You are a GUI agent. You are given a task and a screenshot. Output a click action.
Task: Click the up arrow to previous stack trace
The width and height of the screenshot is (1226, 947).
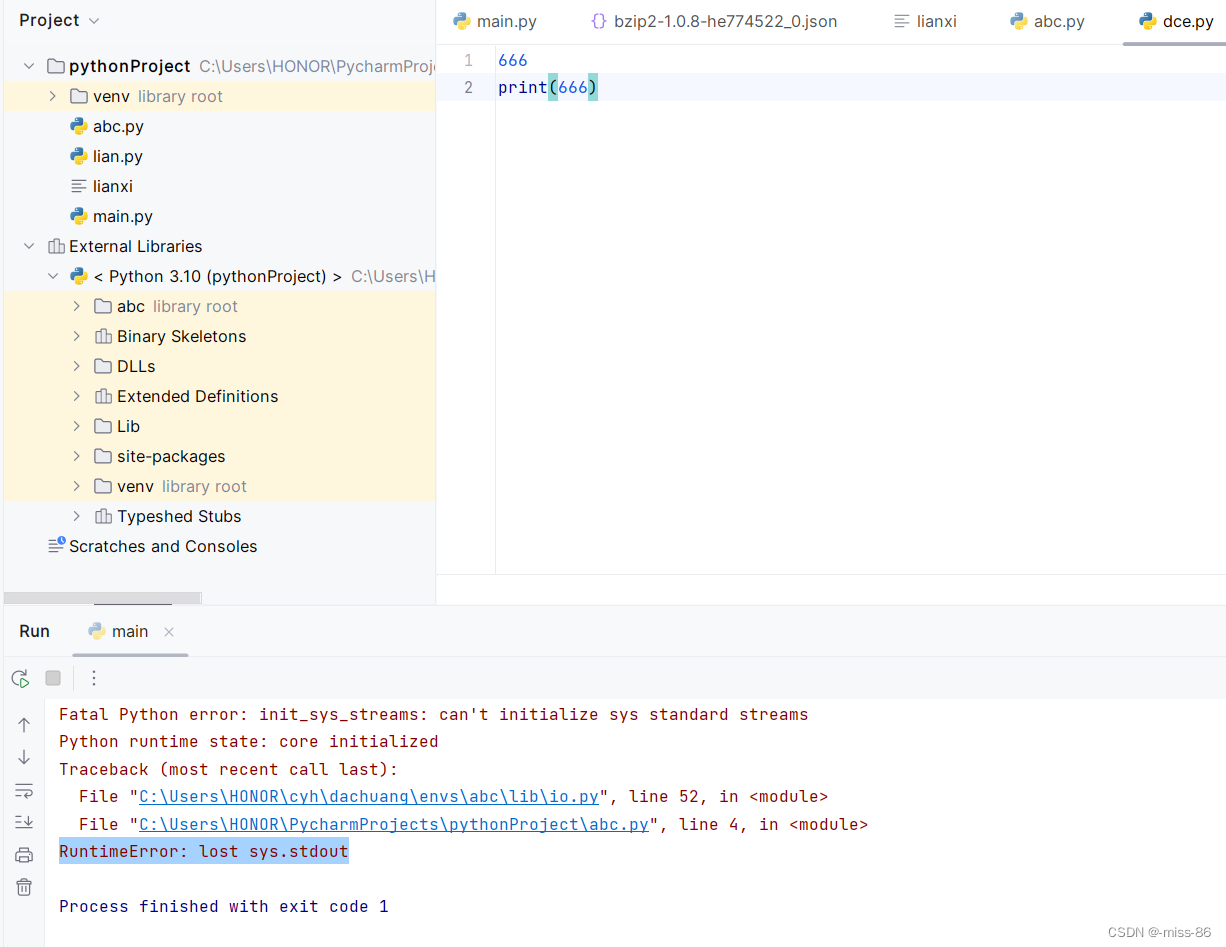click(24, 724)
